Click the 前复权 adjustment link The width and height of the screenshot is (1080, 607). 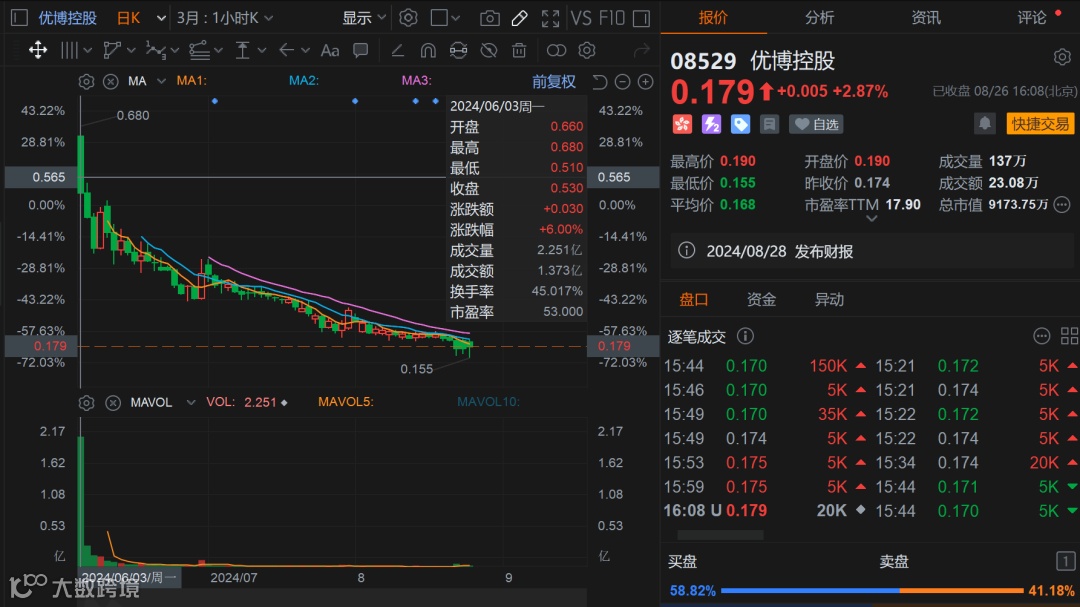click(554, 82)
